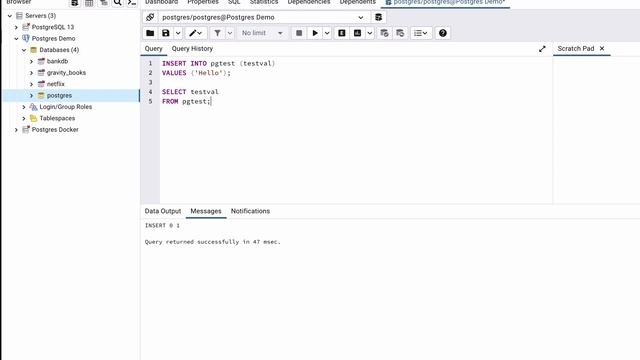The width and height of the screenshot is (640, 360).
Task: Close the Scratch Pad panel
Action: click(x=602, y=49)
